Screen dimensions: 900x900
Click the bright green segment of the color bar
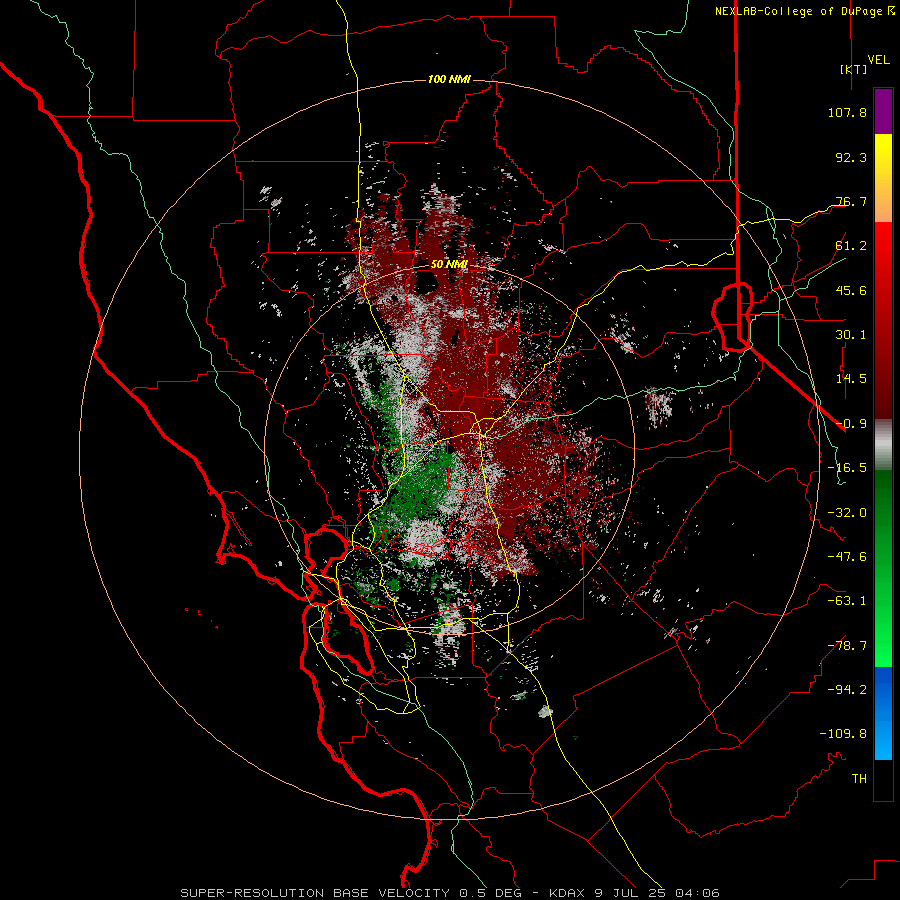[x=883, y=568]
